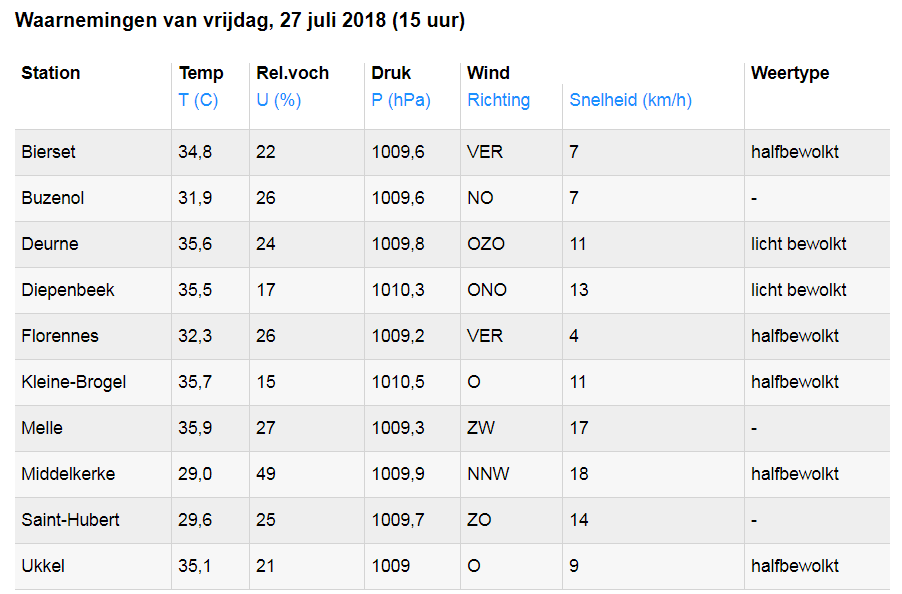Select the Melle station name

coord(42,428)
